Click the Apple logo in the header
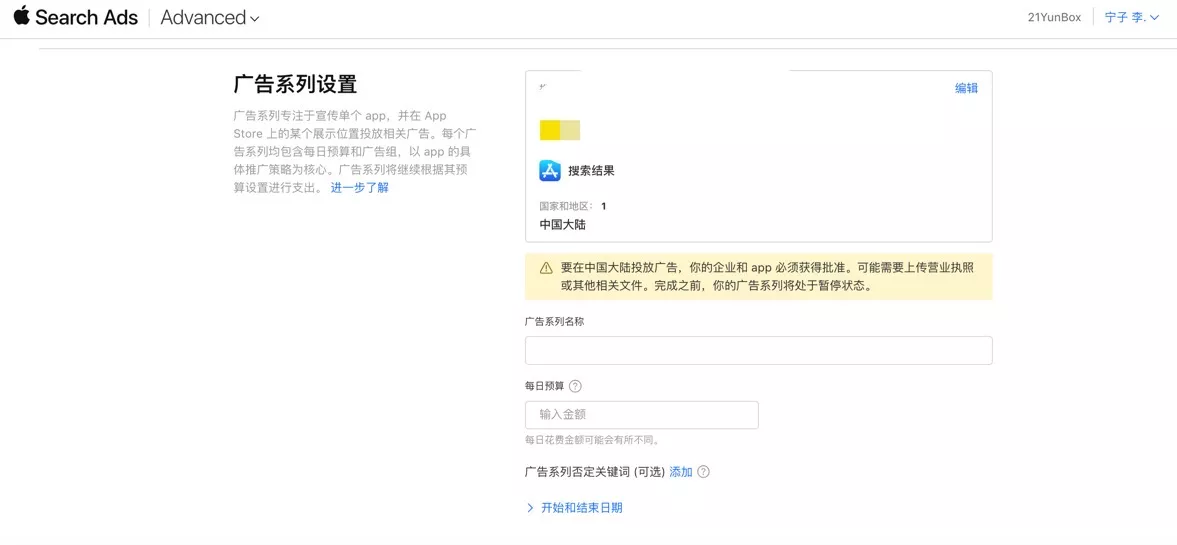The width and height of the screenshot is (1177, 545). coord(22,16)
